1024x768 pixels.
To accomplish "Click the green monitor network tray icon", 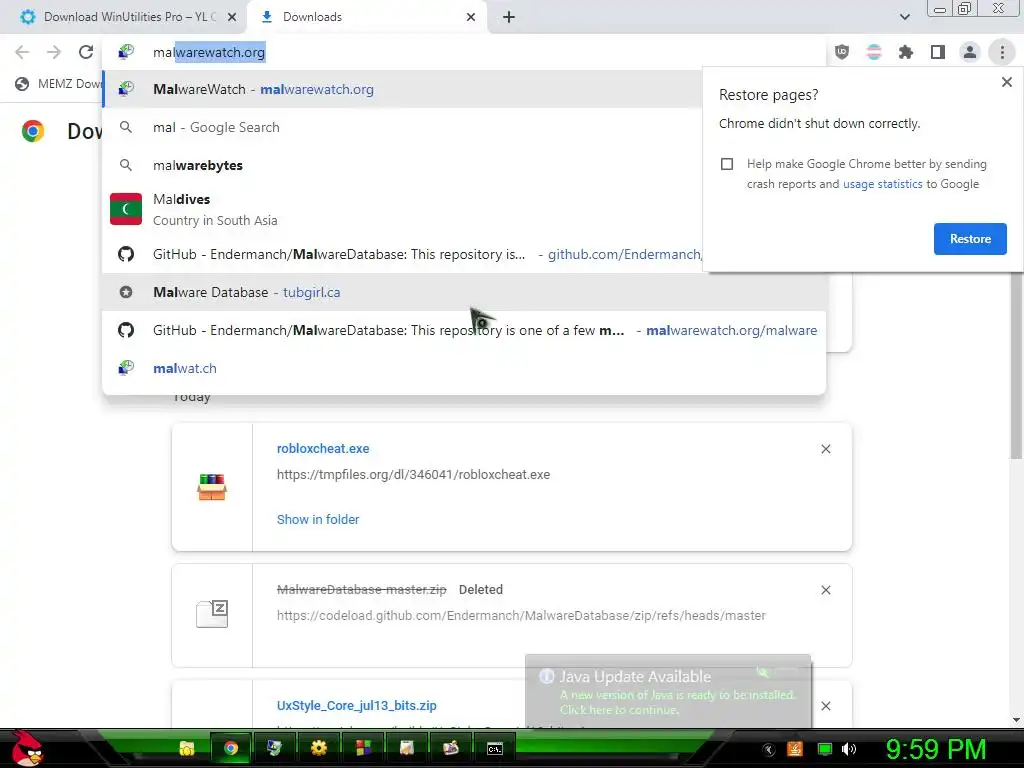I will 824,749.
